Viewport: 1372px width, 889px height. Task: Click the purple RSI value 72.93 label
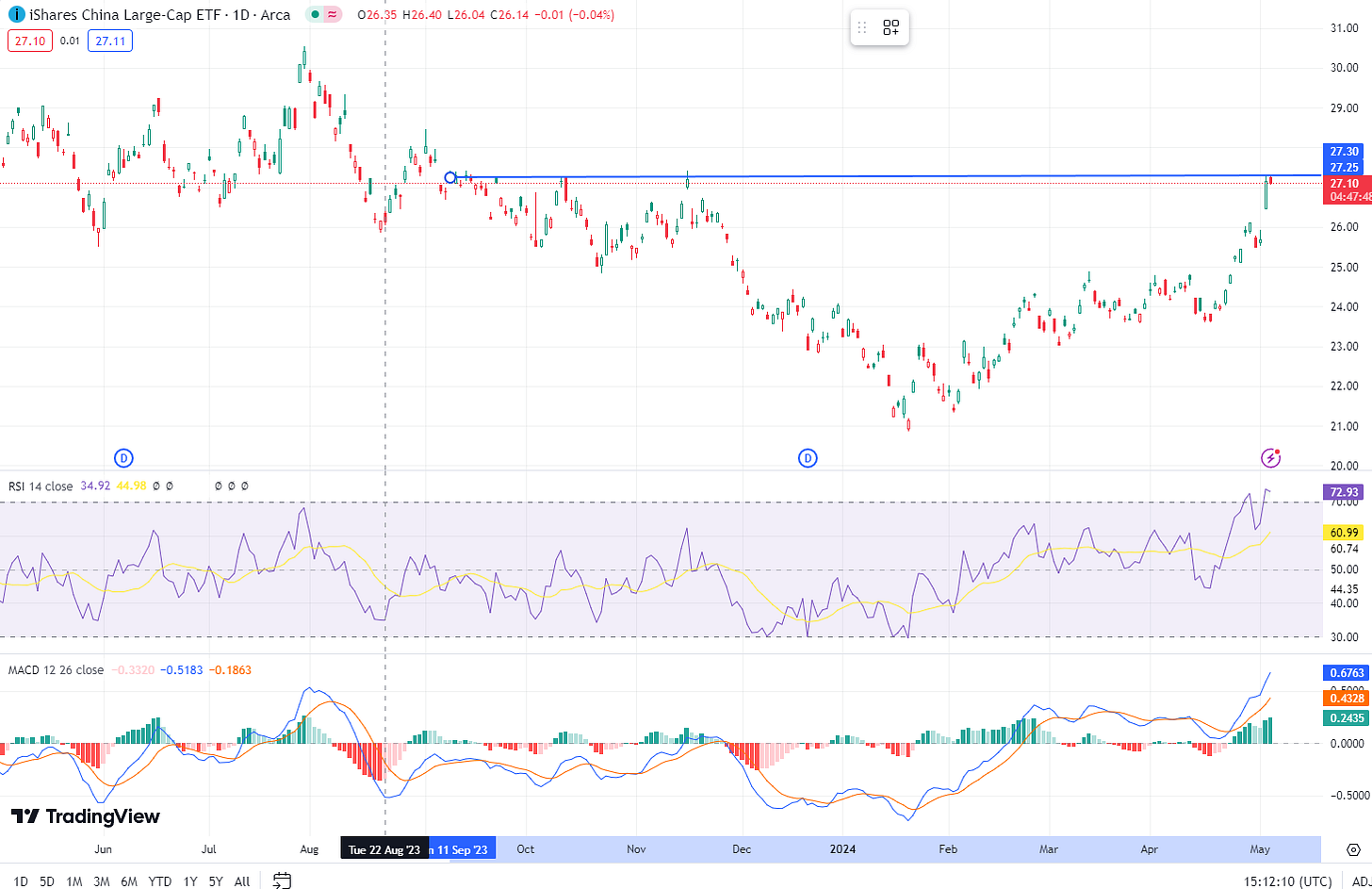(1345, 492)
